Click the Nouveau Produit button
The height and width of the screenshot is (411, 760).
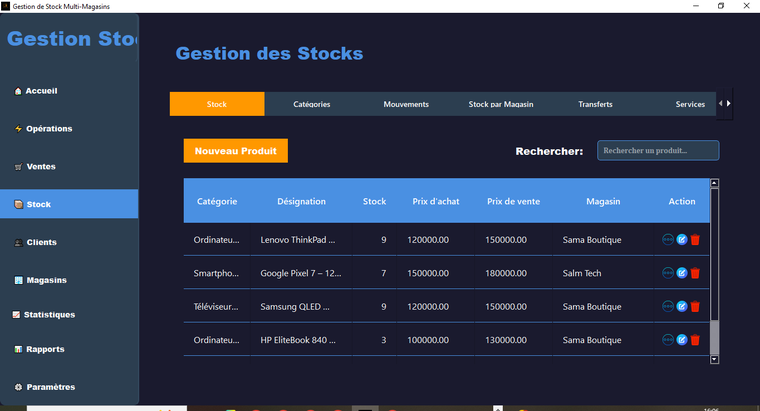click(236, 151)
